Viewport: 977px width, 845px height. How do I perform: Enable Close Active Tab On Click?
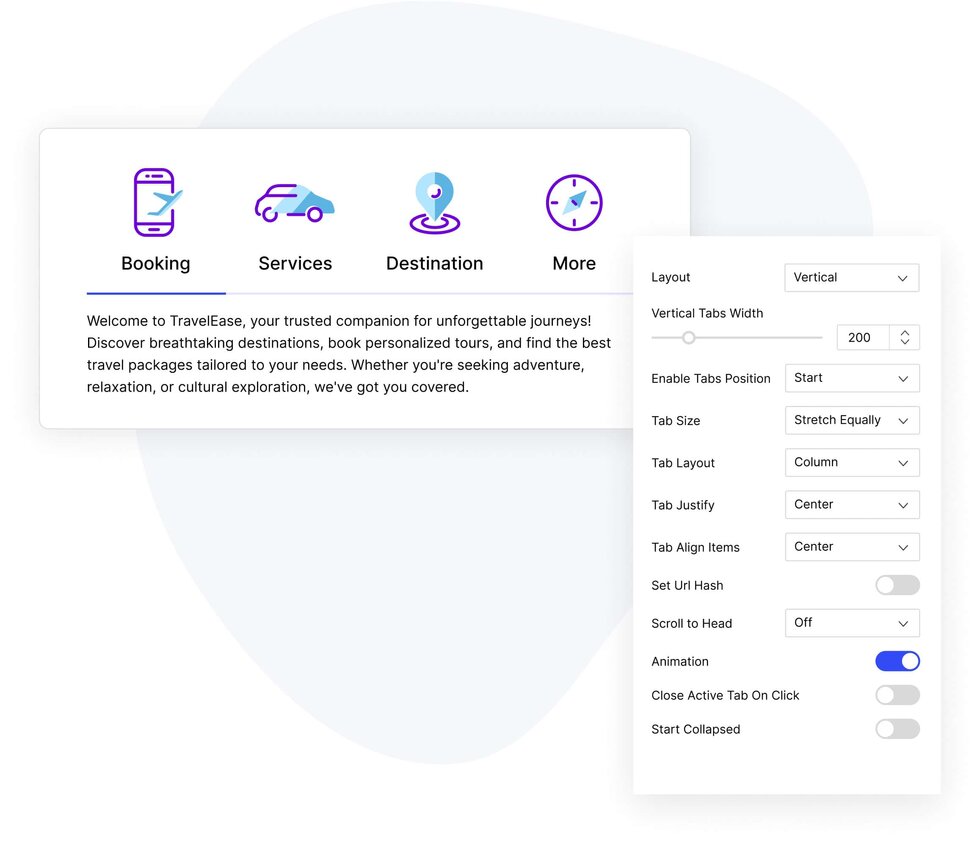pos(897,695)
